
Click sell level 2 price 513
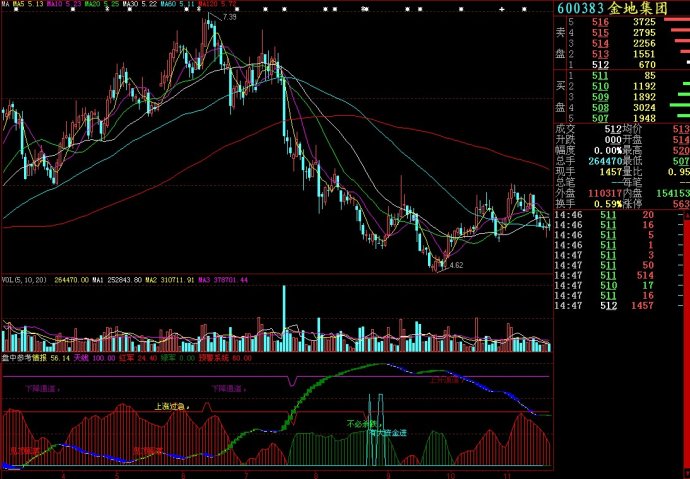click(600, 54)
